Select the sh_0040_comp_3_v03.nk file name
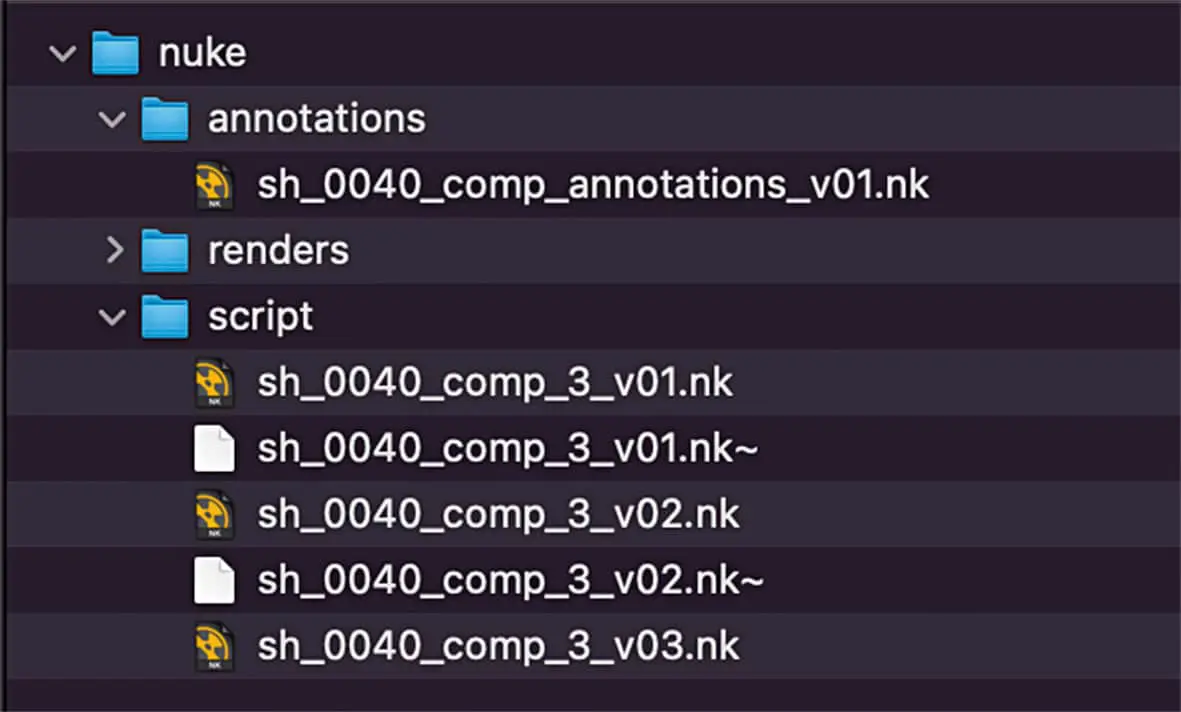 (498, 645)
